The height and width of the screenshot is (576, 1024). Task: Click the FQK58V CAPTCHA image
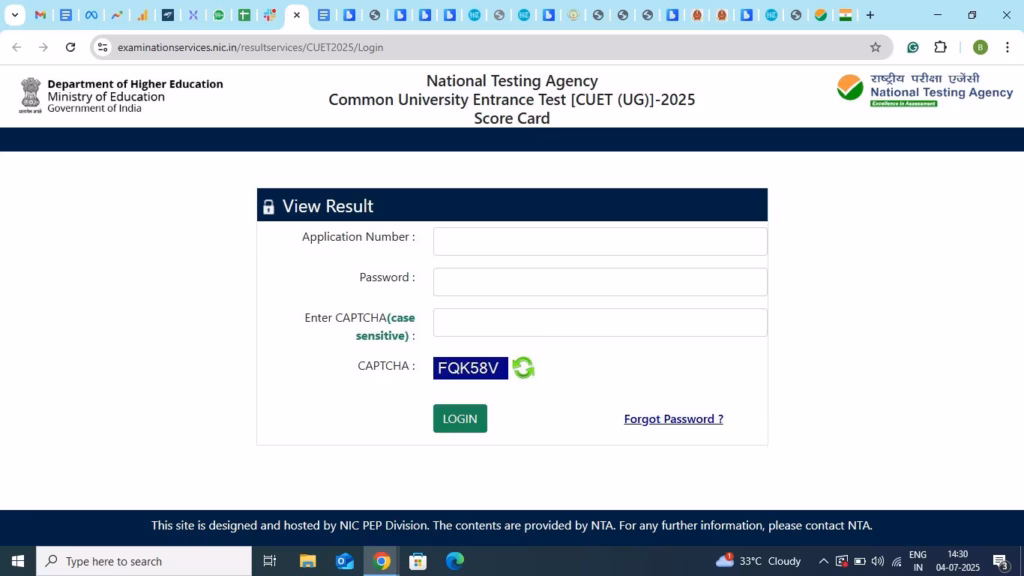click(470, 368)
